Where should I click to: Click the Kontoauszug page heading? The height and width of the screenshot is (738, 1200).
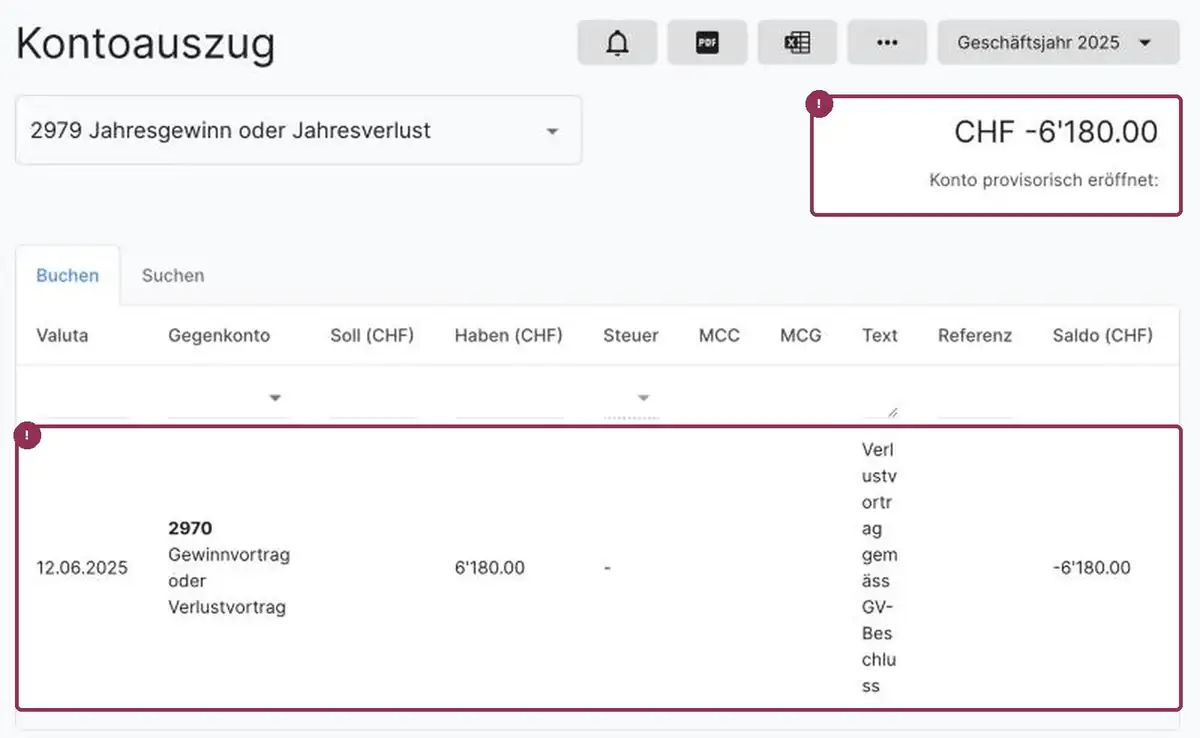[146, 45]
